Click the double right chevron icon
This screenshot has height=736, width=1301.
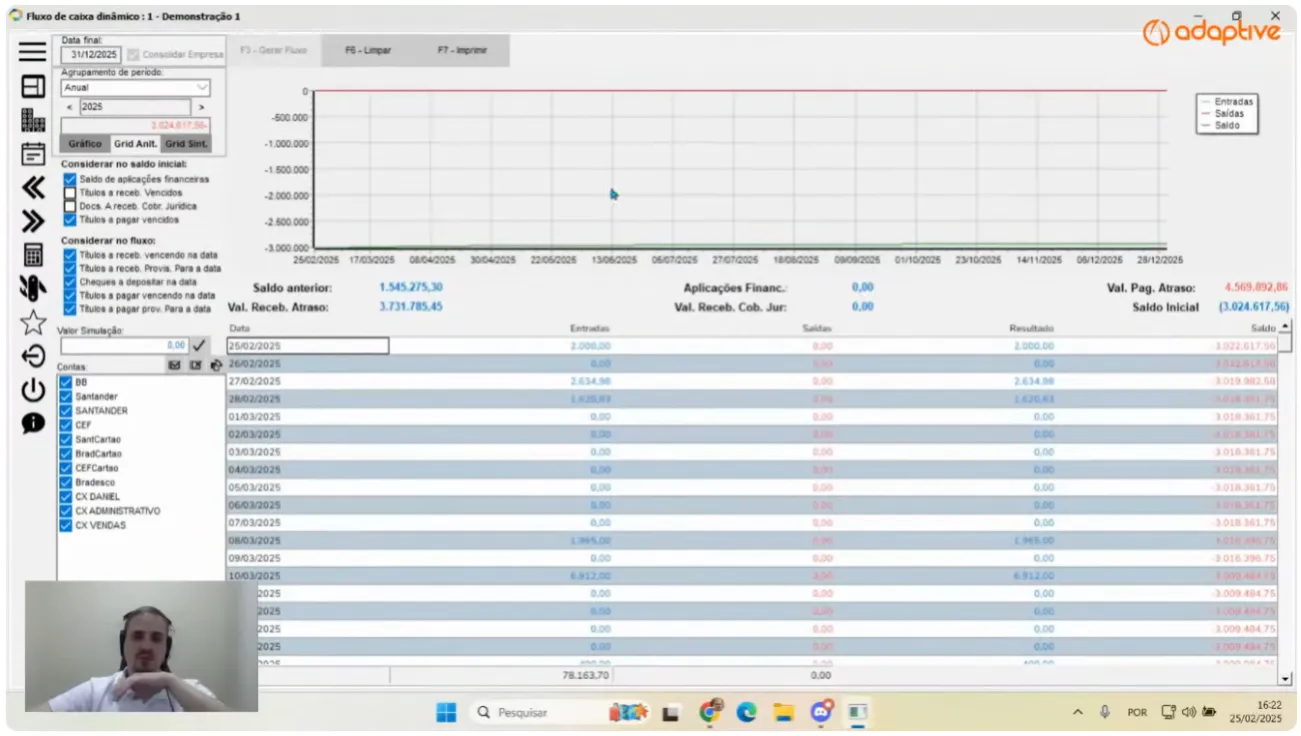point(32,220)
